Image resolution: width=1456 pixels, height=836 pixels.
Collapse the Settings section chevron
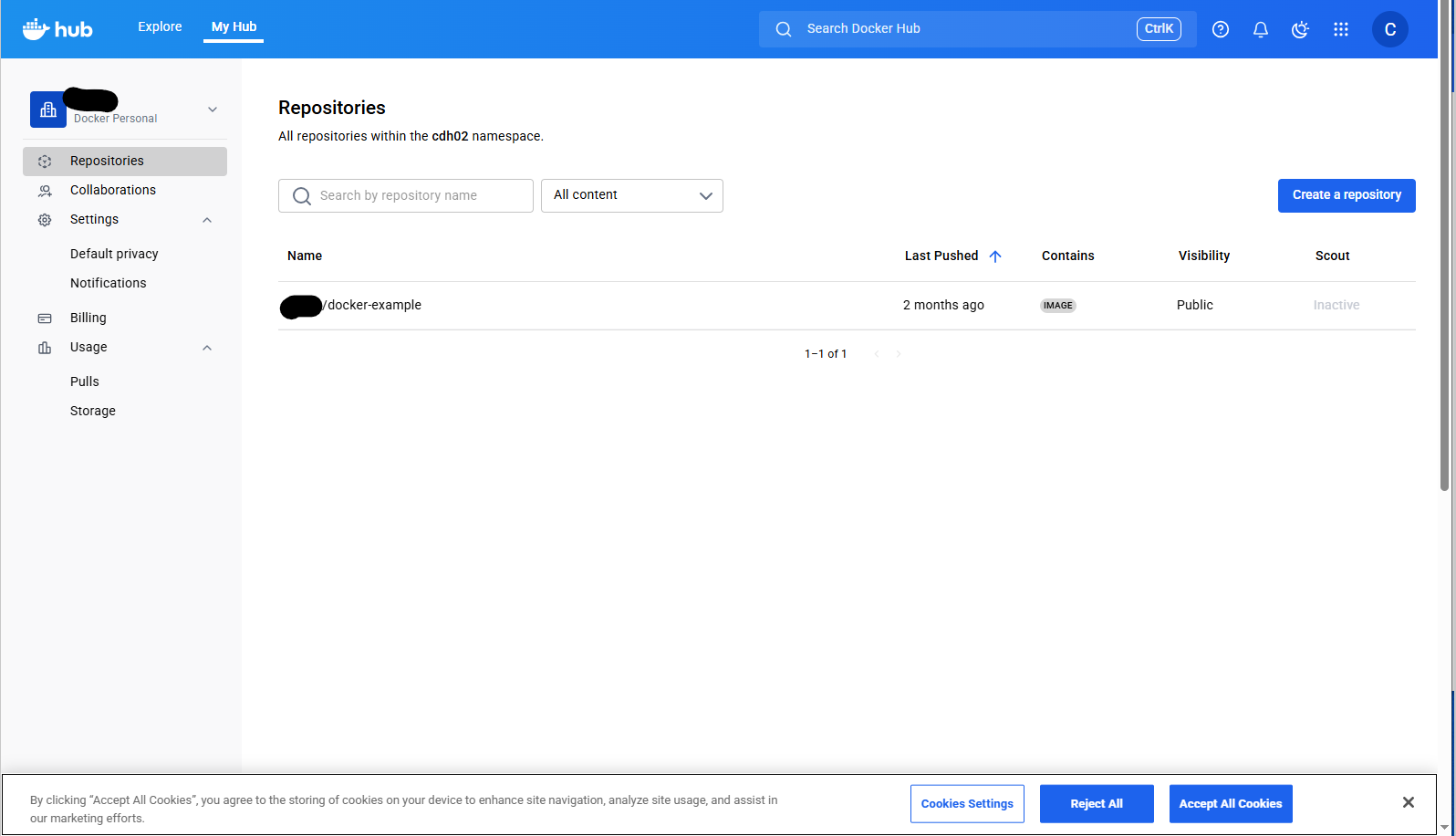tap(207, 220)
